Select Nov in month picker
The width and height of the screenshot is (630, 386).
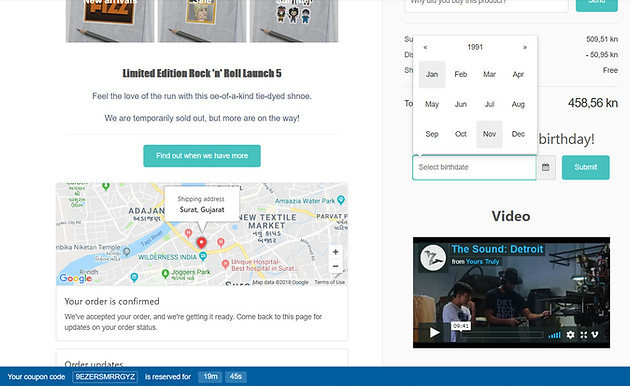click(x=489, y=134)
